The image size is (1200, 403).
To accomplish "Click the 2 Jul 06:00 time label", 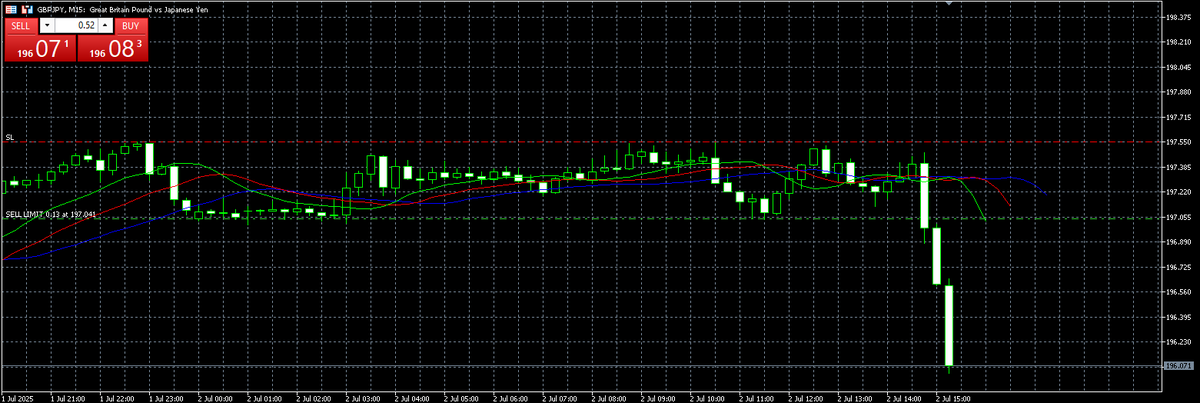I will point(510,397).
